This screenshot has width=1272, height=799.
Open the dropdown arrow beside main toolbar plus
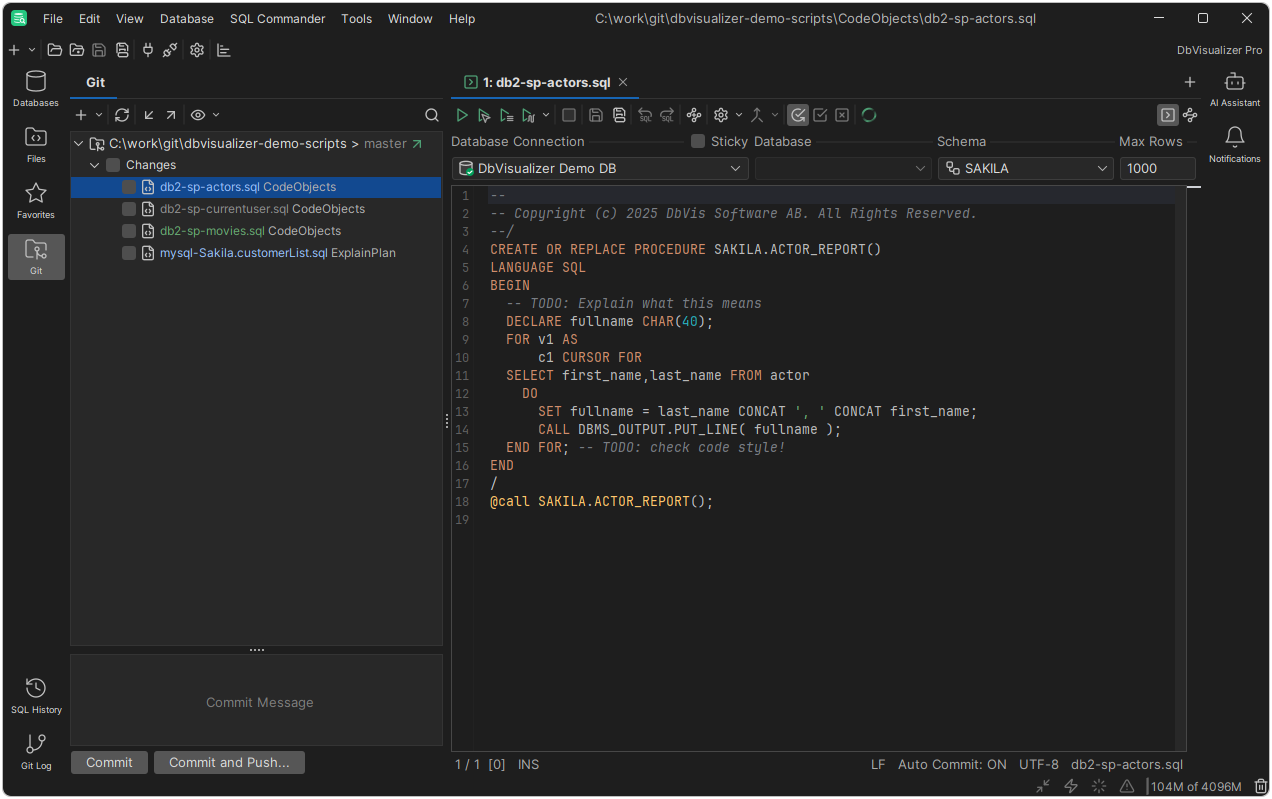pyautogui.click(x=32, y=50)
